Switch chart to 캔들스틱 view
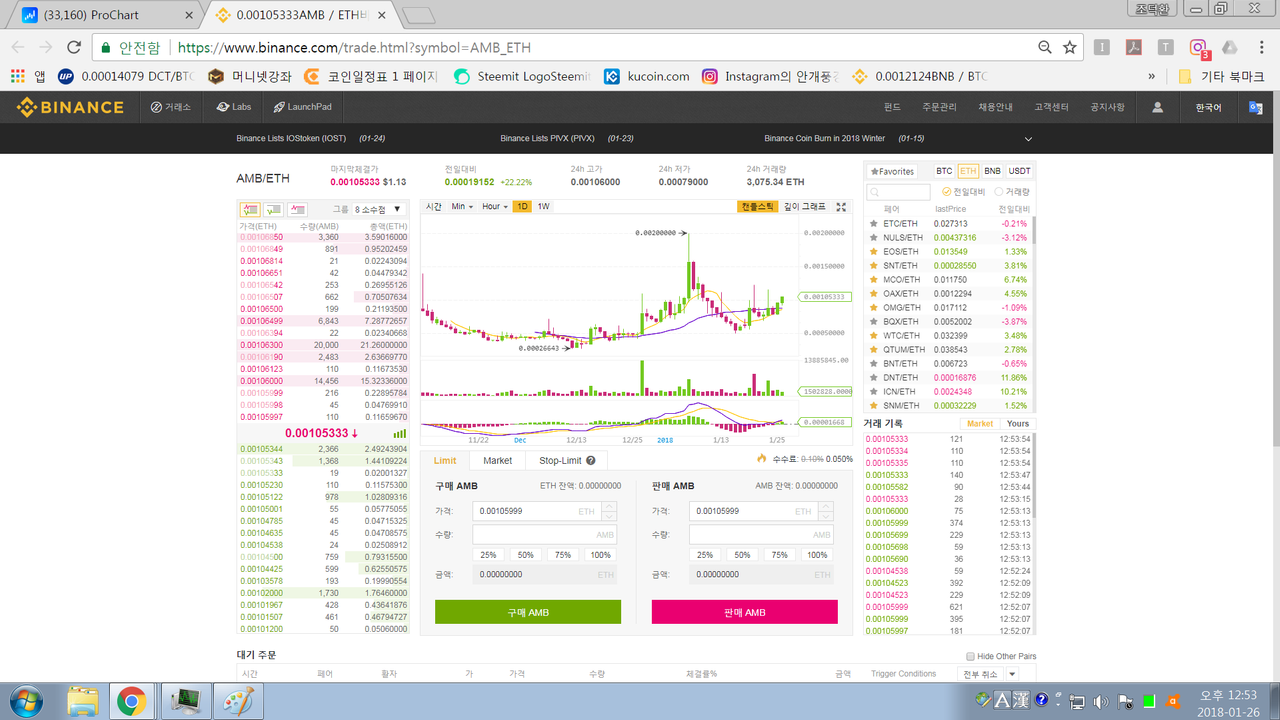1280x720 pixels. coord(757,206)
